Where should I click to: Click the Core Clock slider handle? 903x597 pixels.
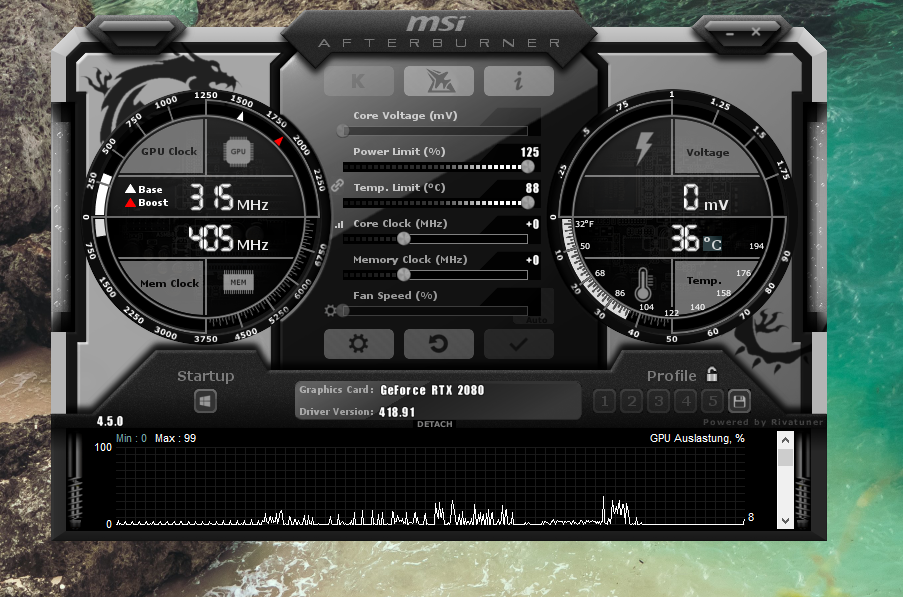404,238
